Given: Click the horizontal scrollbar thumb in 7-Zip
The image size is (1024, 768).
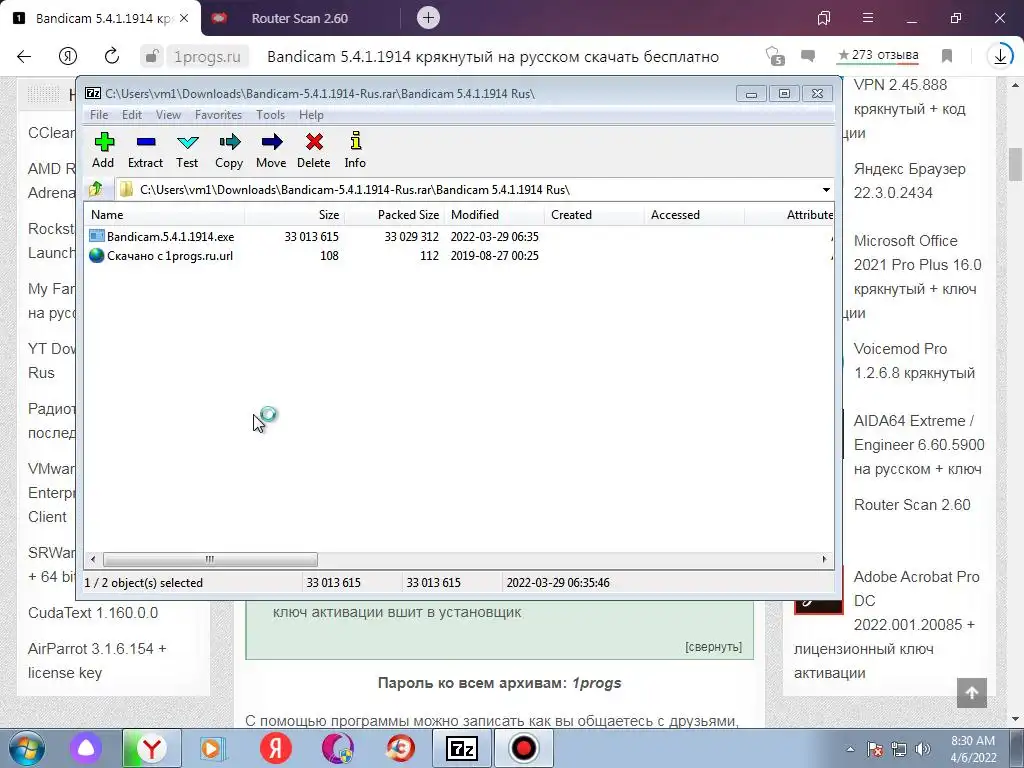Looking at the screenshot, I should (x=210, y=560).
